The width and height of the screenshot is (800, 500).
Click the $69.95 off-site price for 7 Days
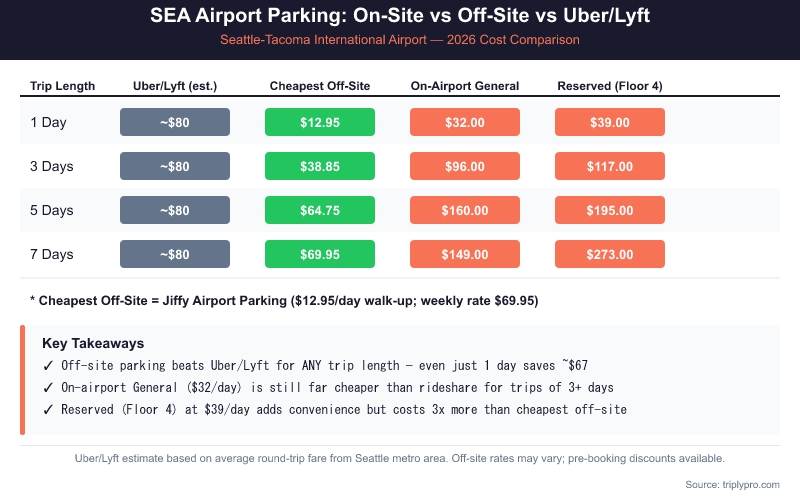coord(320,254)
